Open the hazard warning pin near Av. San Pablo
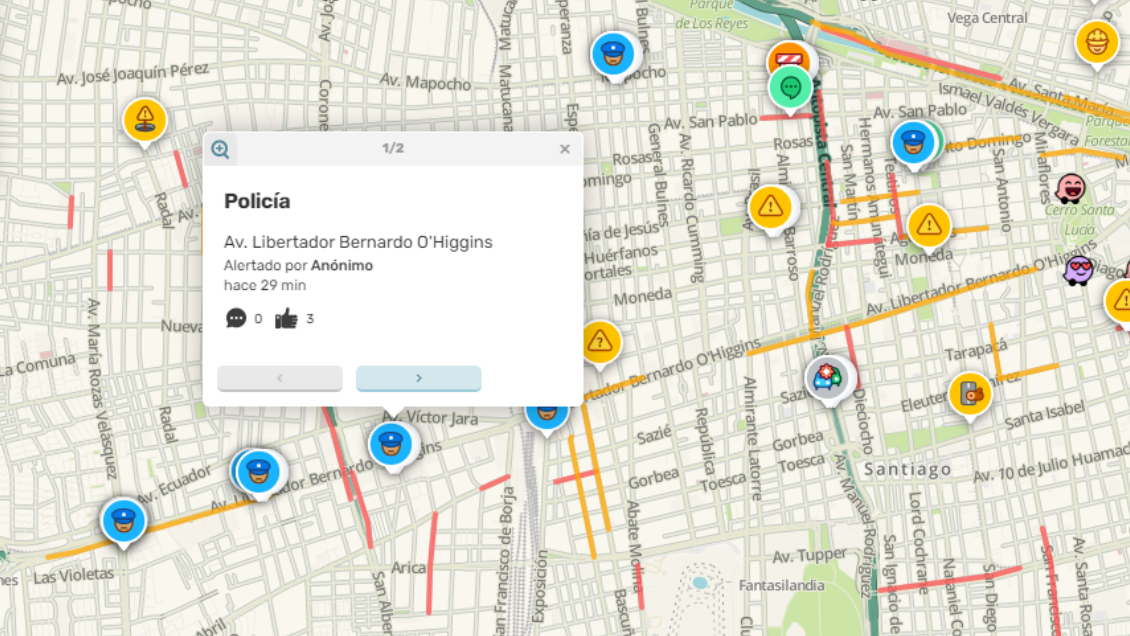The image size is (1130, 636). (x=770, y=208)
